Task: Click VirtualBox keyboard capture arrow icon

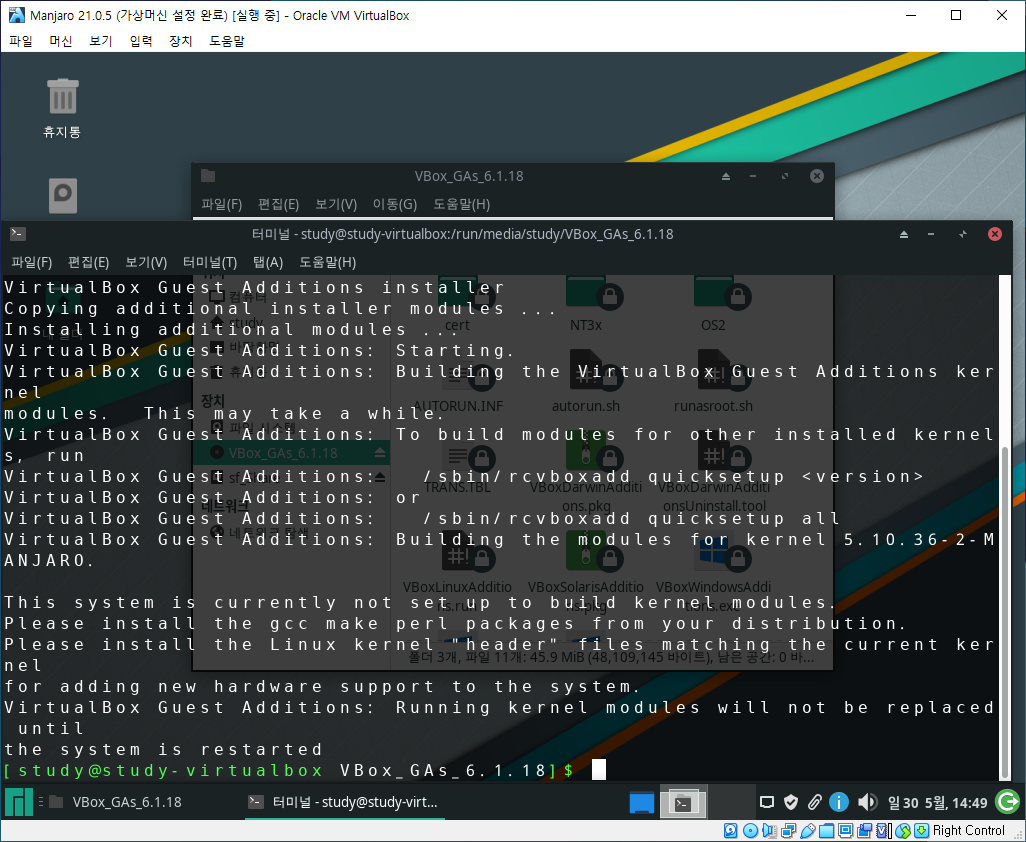Action: coord(921,831)
